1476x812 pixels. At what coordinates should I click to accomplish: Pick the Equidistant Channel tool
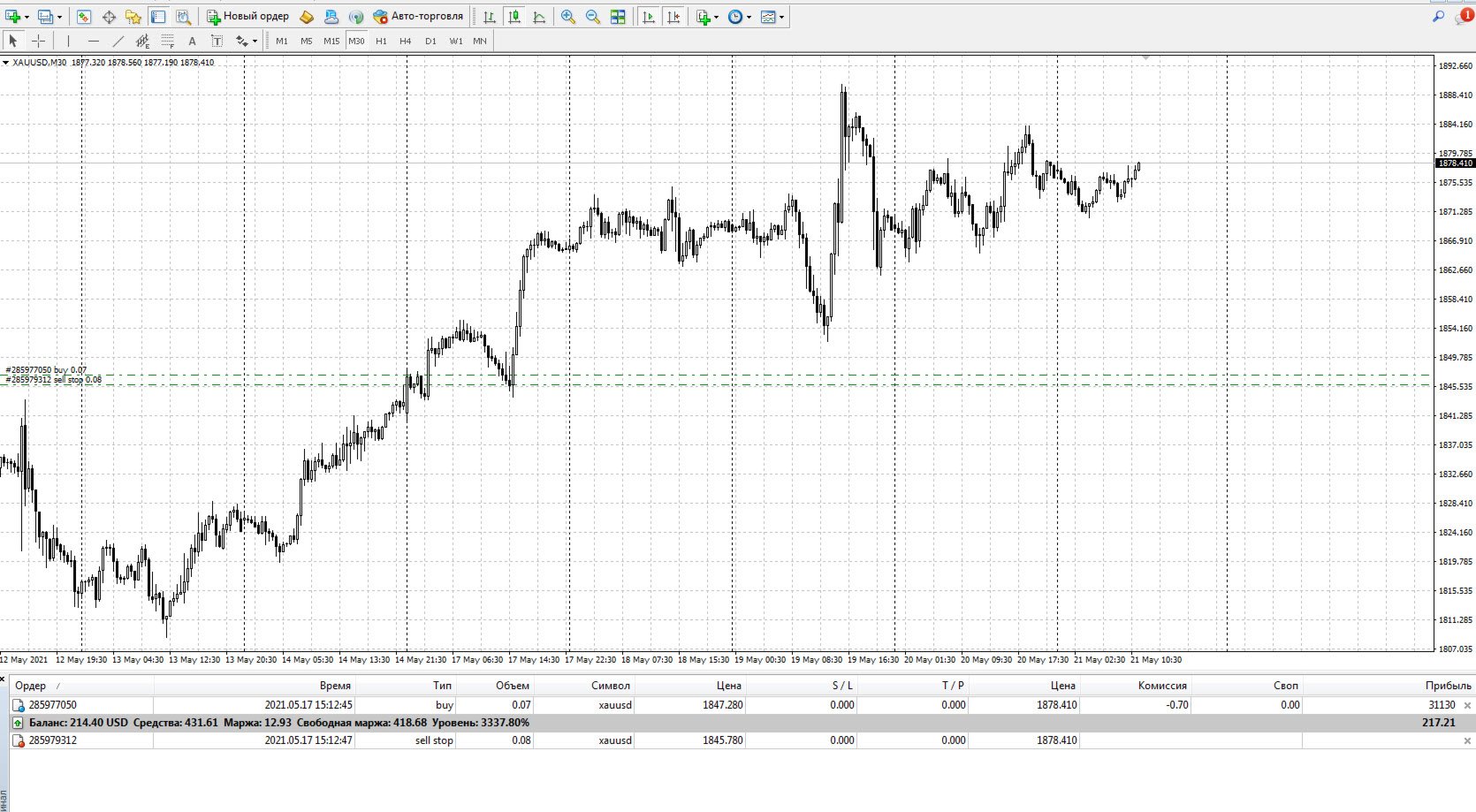[x=142, y=41]
